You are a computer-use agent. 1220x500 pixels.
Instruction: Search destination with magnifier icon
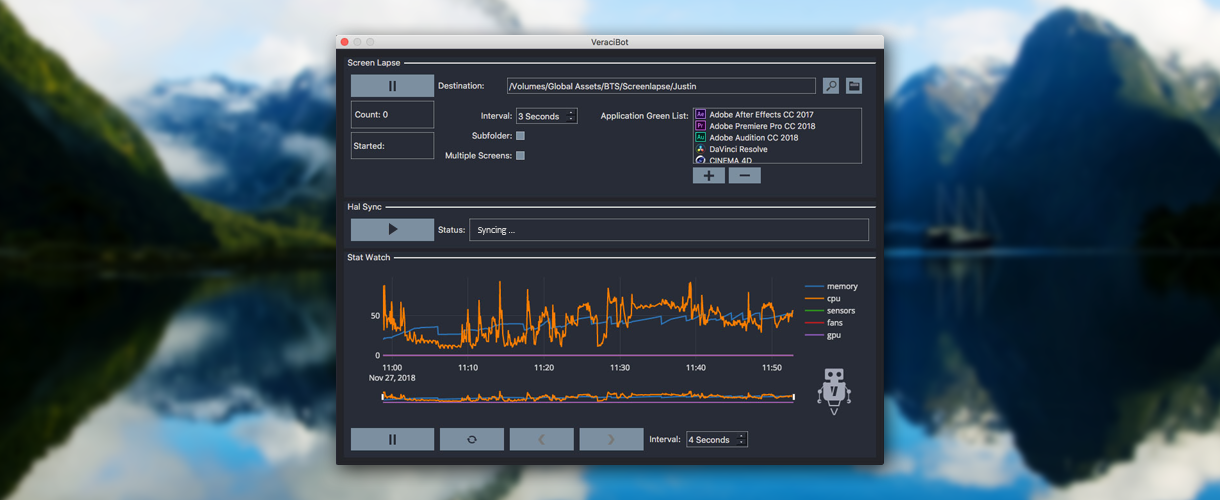click(831, 86)
